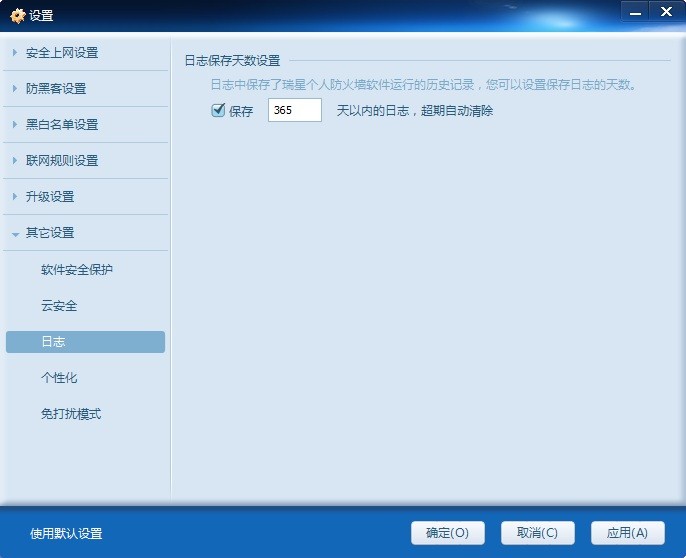The height and width of the screenshot is (558, 686).
Task: Click the 取消(C) button
Action: click(x=538, y=533)
